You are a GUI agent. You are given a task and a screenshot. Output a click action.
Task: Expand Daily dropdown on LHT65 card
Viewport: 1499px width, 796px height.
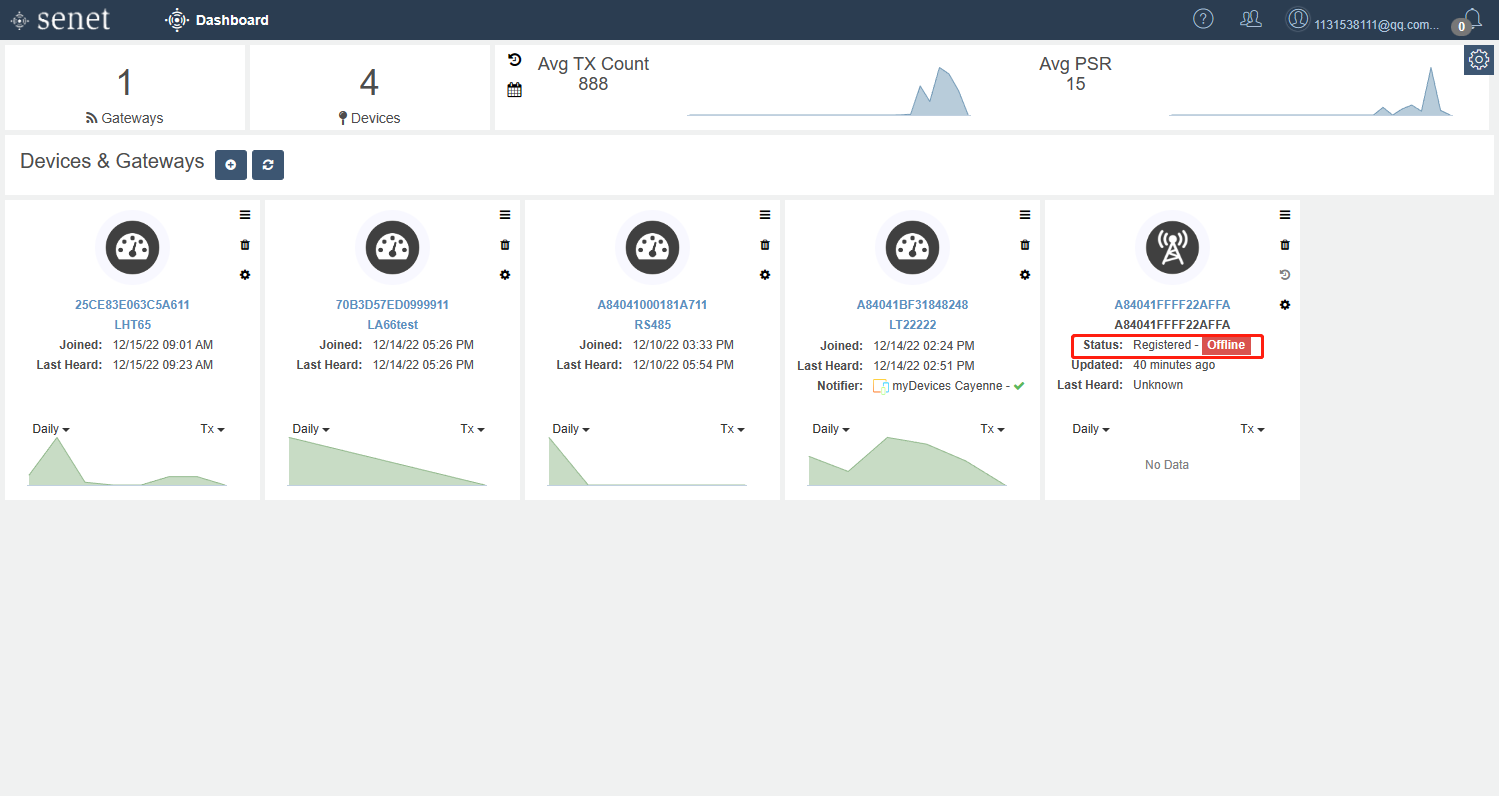(51, 429)
